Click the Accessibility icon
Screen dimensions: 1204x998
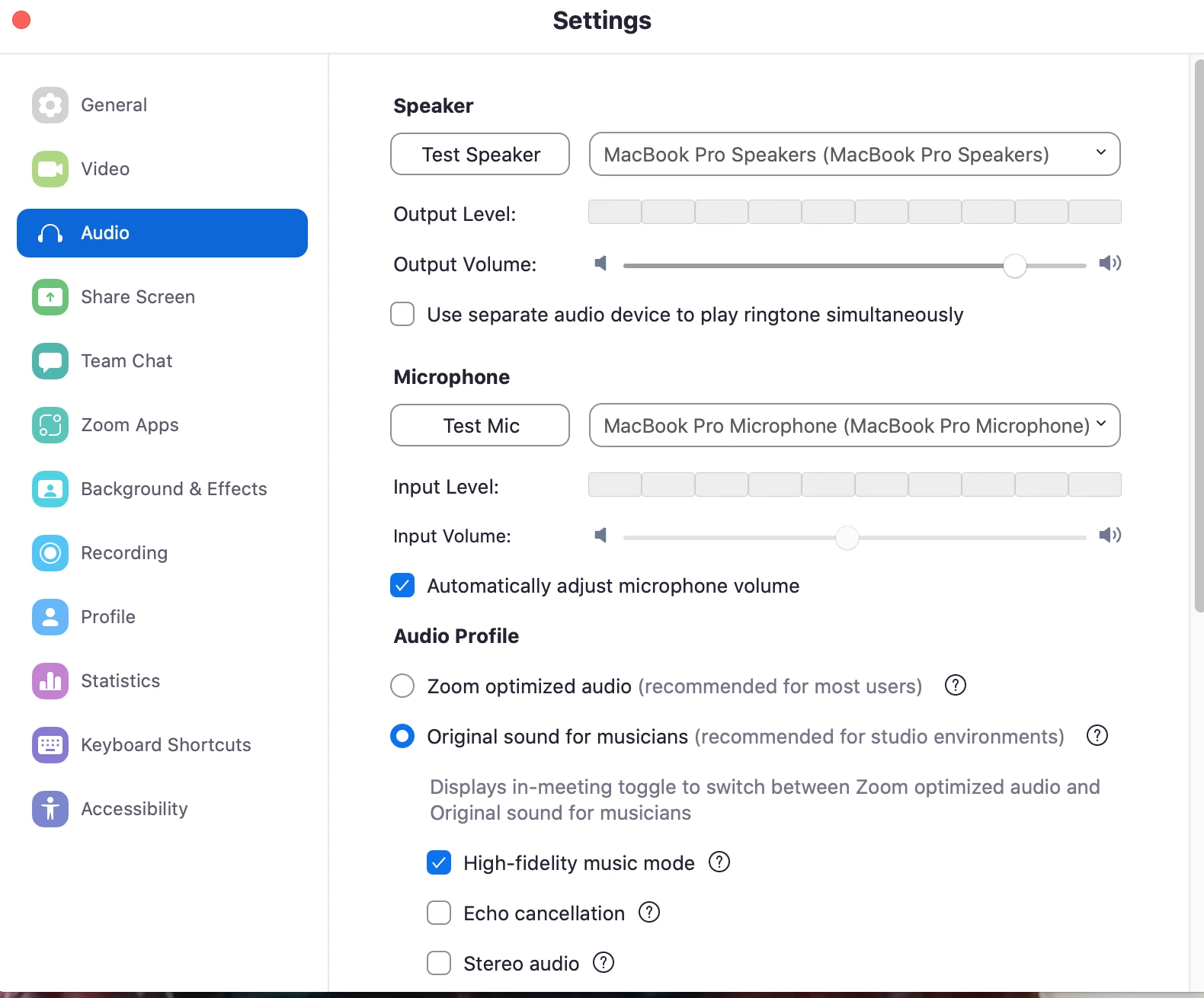[50, 809]
